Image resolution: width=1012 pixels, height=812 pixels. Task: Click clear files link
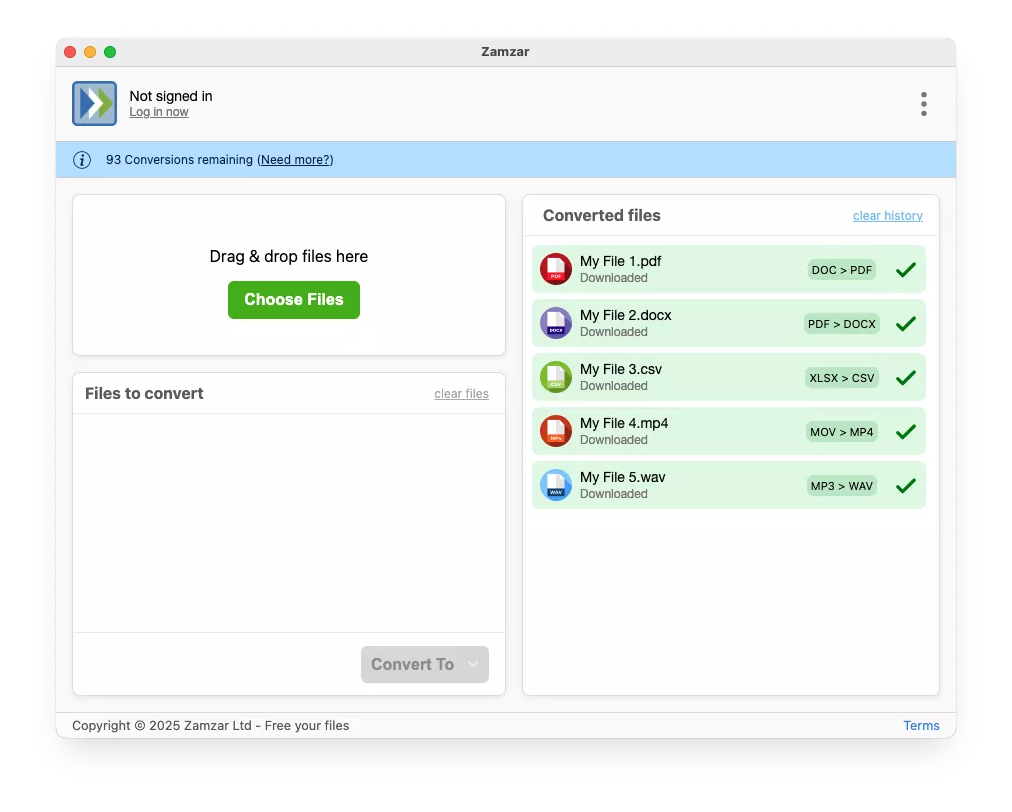point(461,394)
